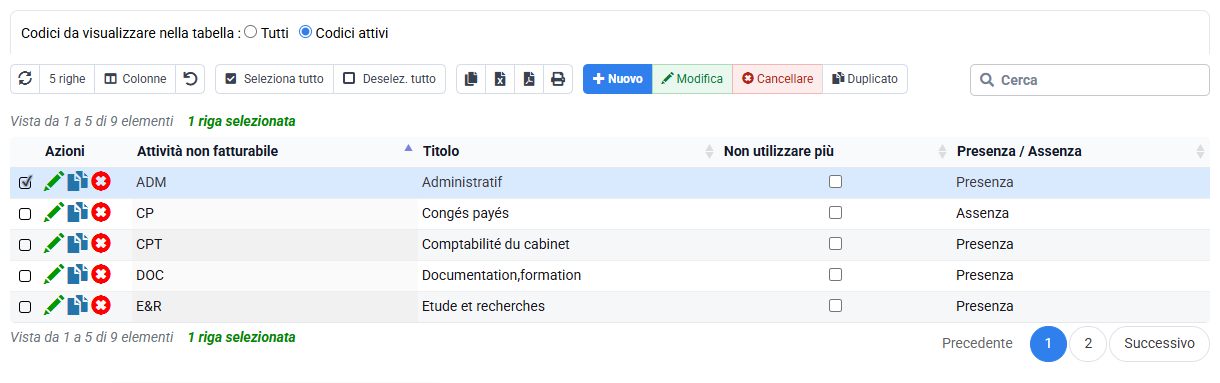1220x383 pixels.
Task: Tick Non utilizzare più for Administratif
Action: 835,181
